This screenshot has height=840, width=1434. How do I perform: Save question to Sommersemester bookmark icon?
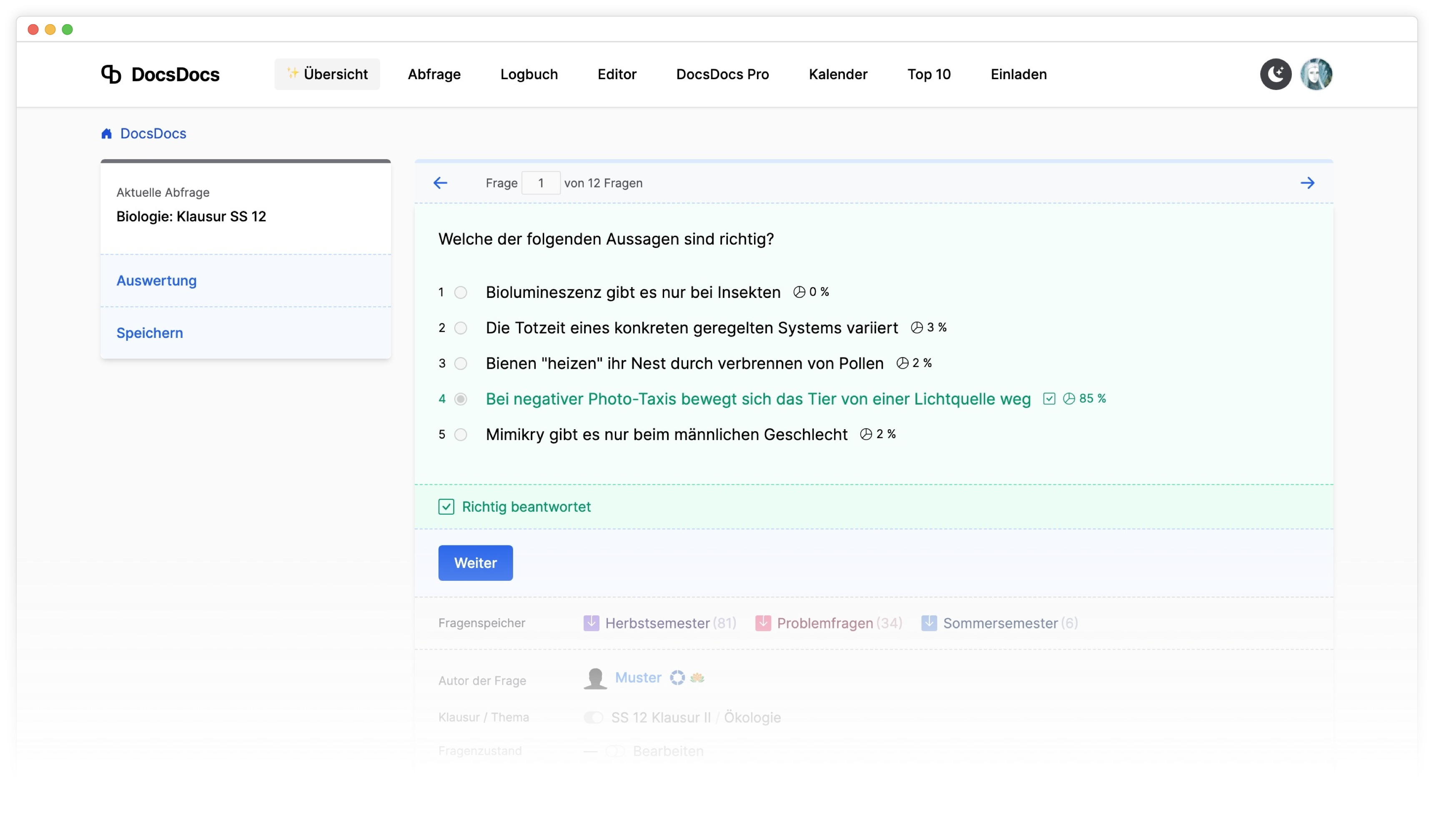(929, 623)
